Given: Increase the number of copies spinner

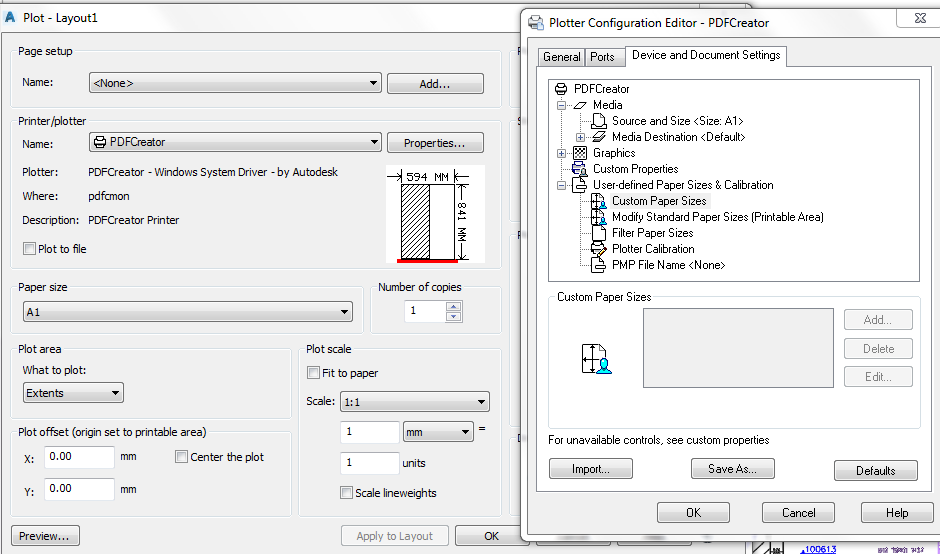Looking at the screenshot, I should (454, 306).
